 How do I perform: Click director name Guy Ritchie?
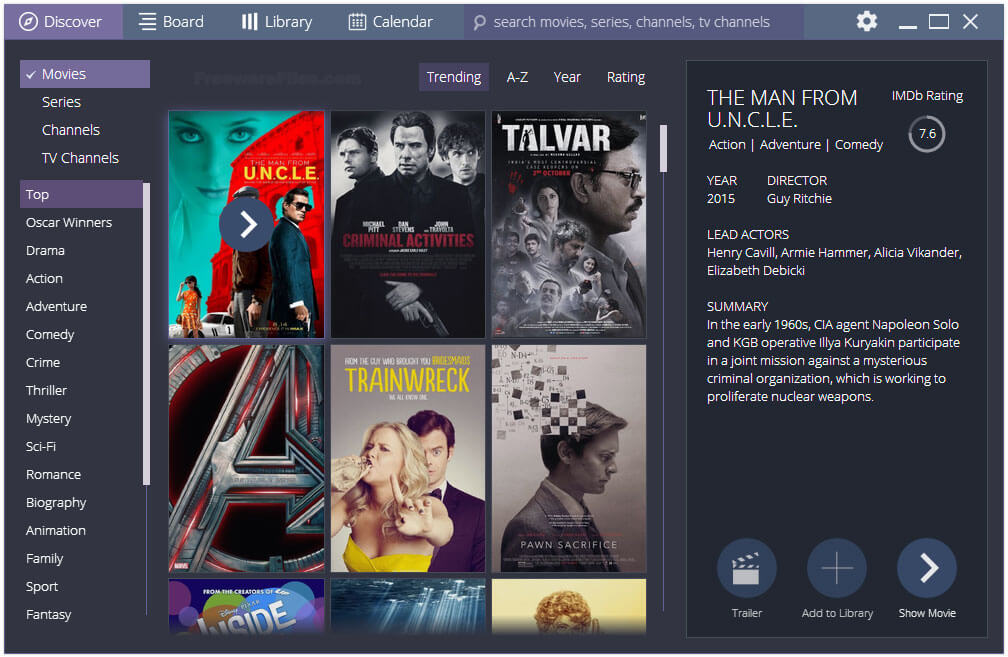tap(799, 199)
